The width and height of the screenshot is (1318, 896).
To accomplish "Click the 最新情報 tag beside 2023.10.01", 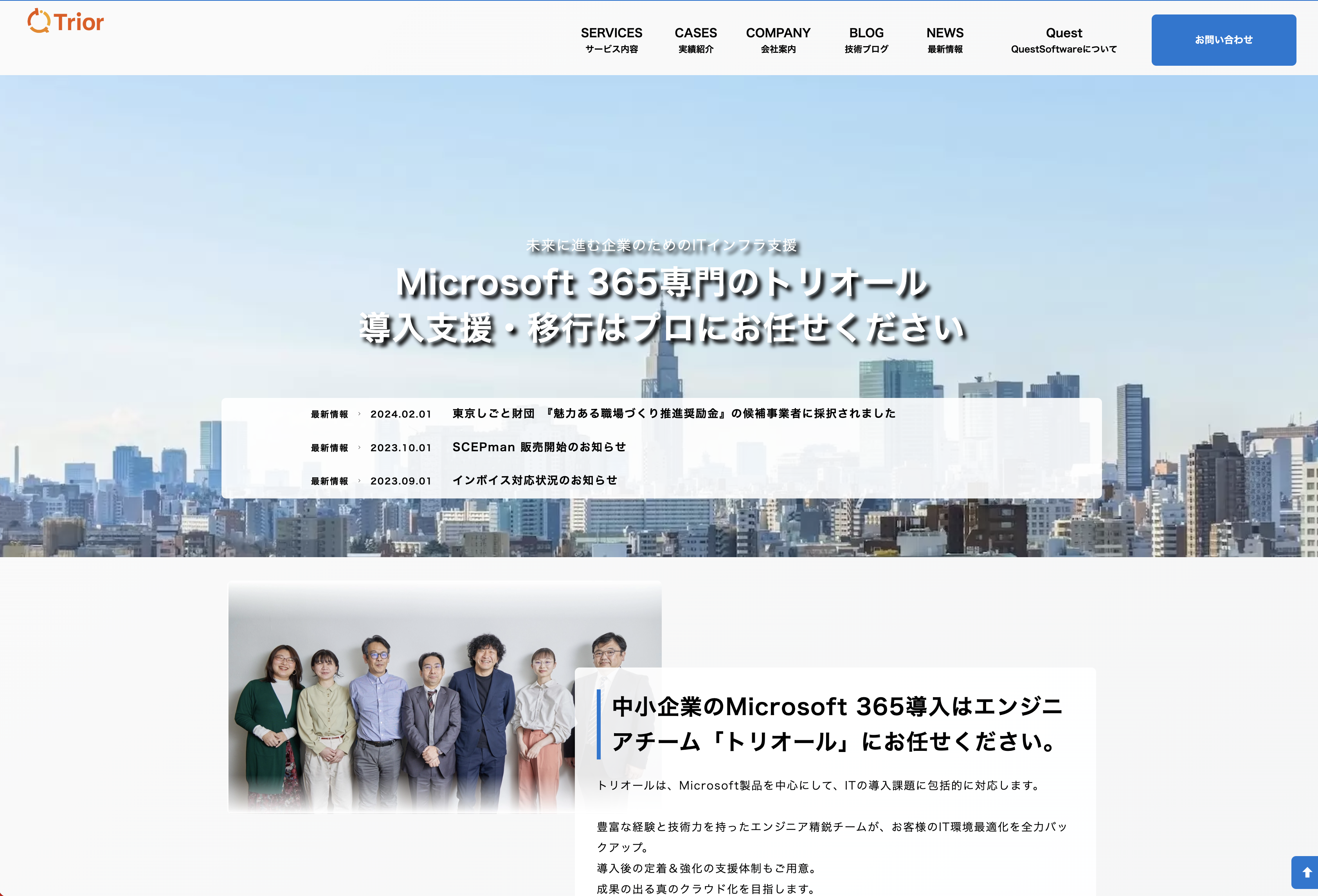I will click(x=329, y=448).
